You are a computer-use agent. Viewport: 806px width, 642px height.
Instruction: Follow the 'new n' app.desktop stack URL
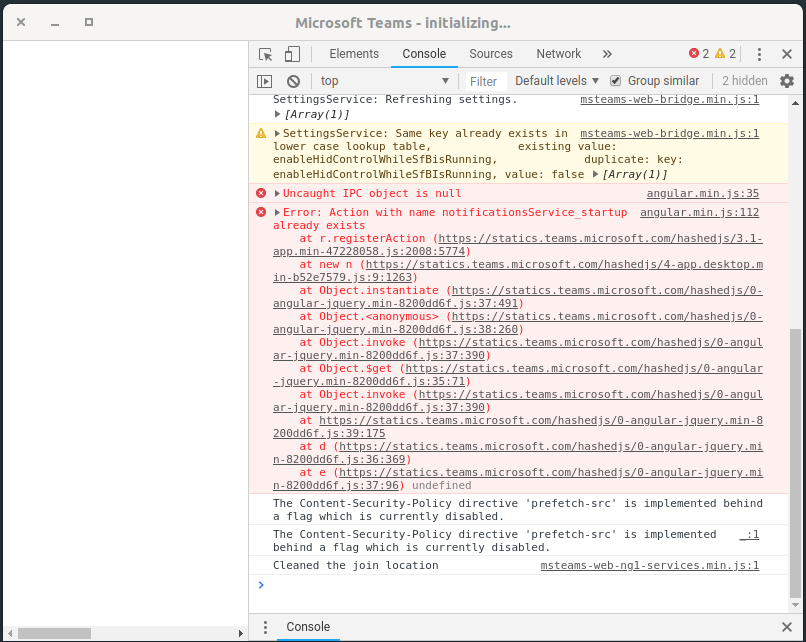[518, 270]
